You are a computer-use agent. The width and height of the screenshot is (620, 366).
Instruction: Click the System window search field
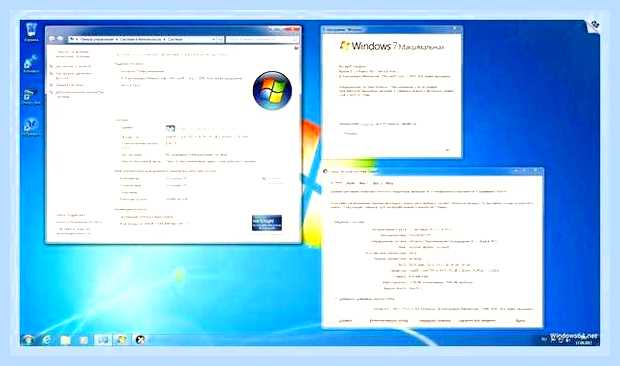262,40
